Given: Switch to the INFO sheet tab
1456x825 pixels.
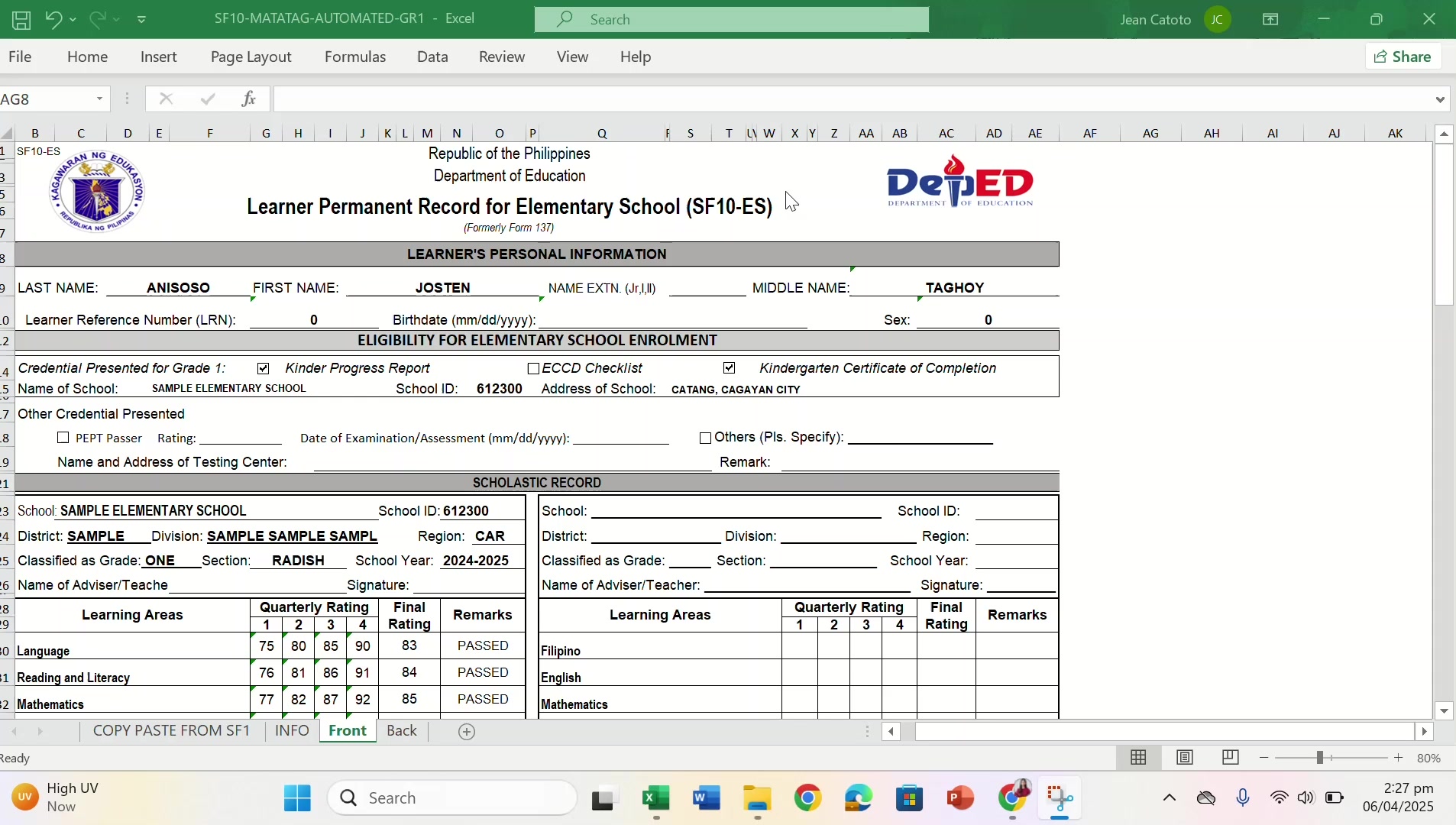Looking at the screenshot, I should click(292, 731).
